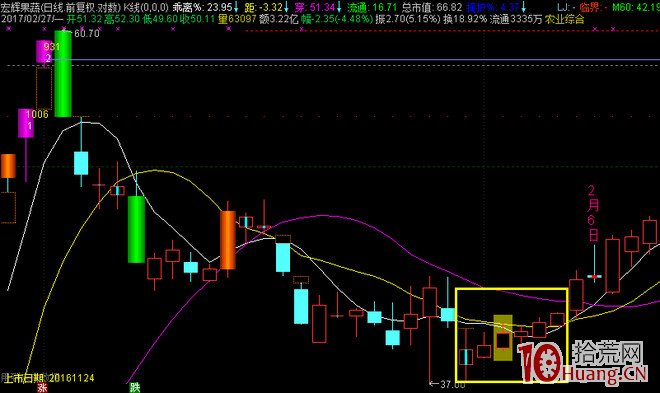Select the small orange candle at far left
The image size is (660, 393).
pos(8,166)
